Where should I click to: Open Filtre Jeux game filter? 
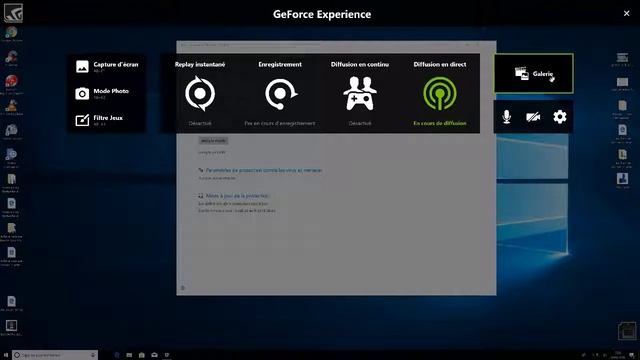click(x=99, y=120)
